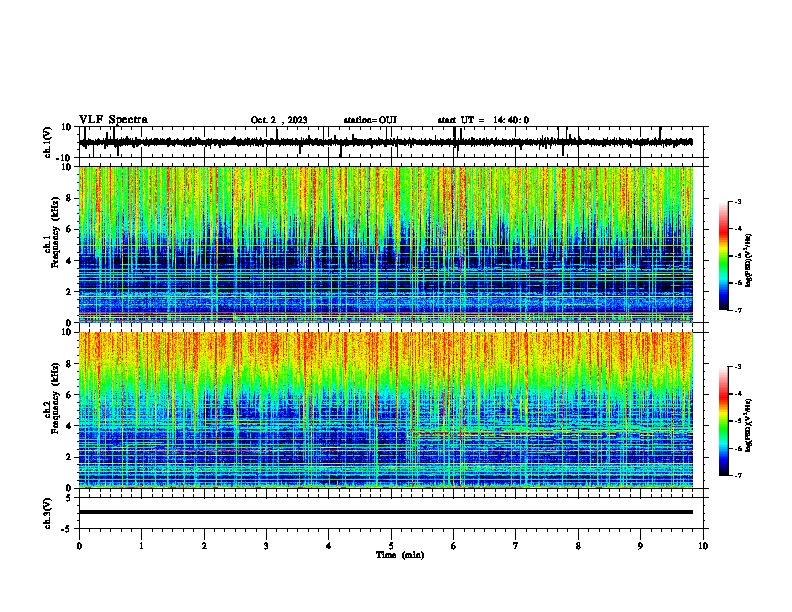Click time axis tick label "4"

click(x=329, y=546)
